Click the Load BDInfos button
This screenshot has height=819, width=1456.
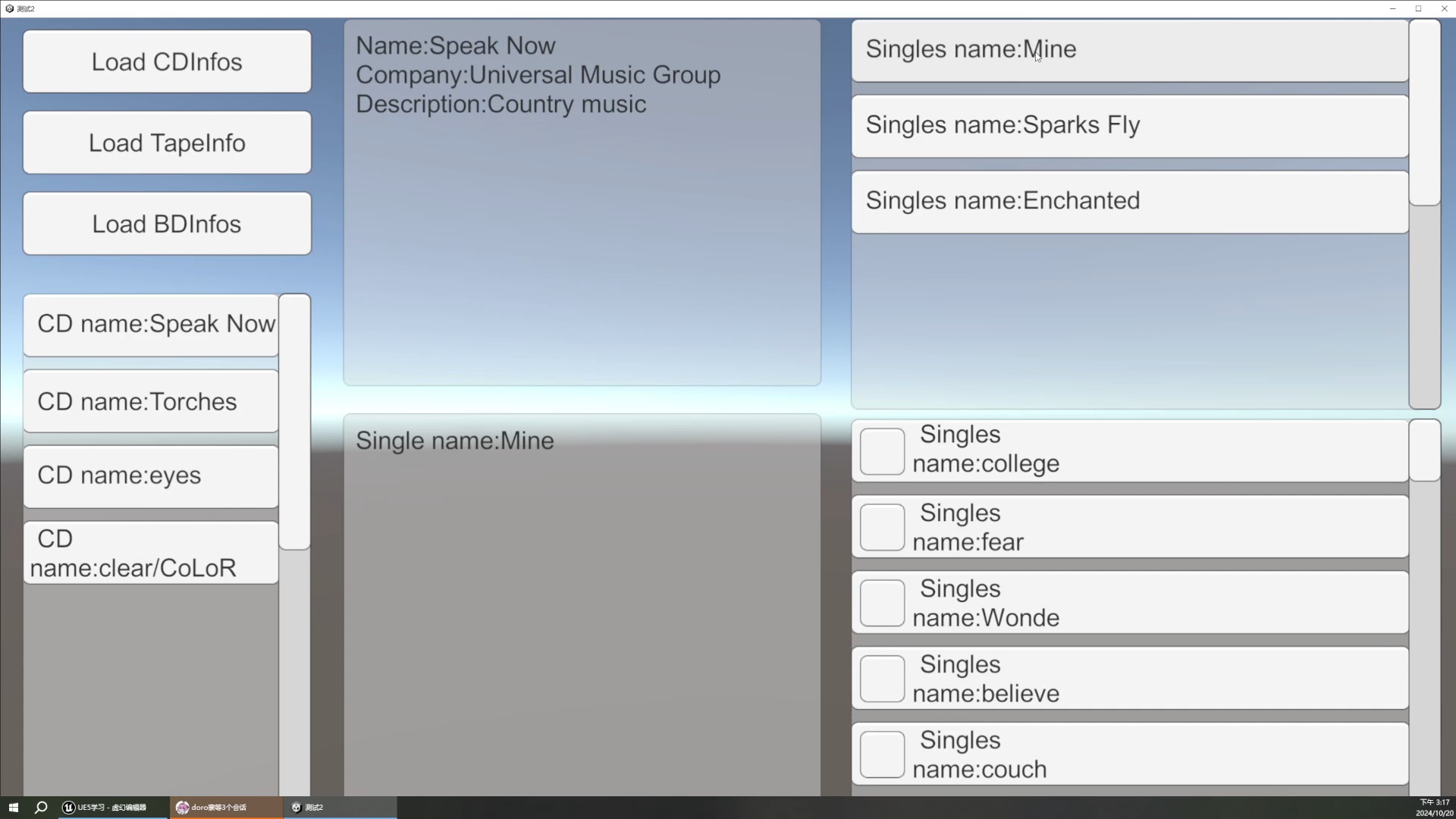(167, 224)
